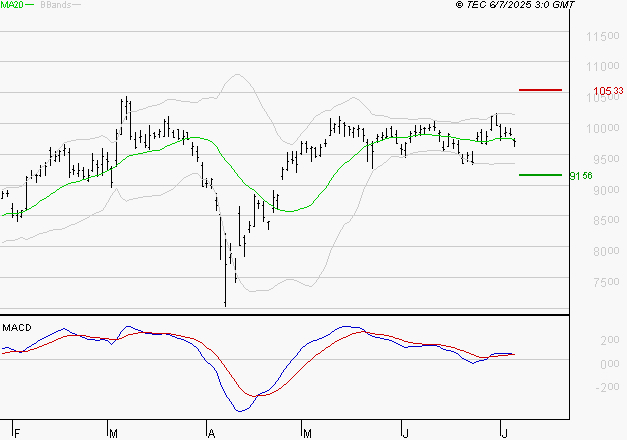Click the 11000 price axis label
Screen dimensions: 627x440
[x=603, y=66]
